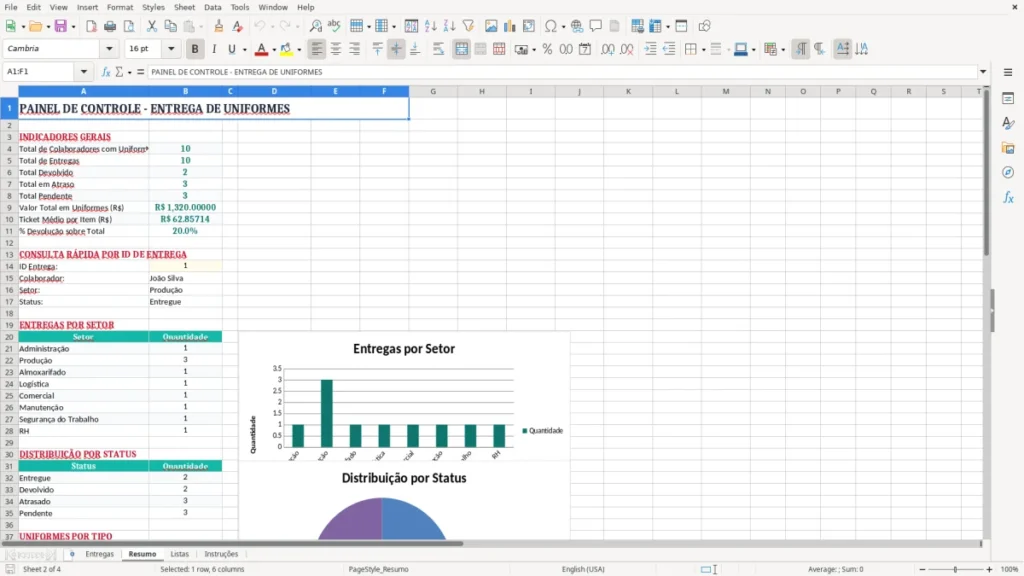Apply the red font color swatch
Viewport: 1024px width, 576px height.
point(261,49)
